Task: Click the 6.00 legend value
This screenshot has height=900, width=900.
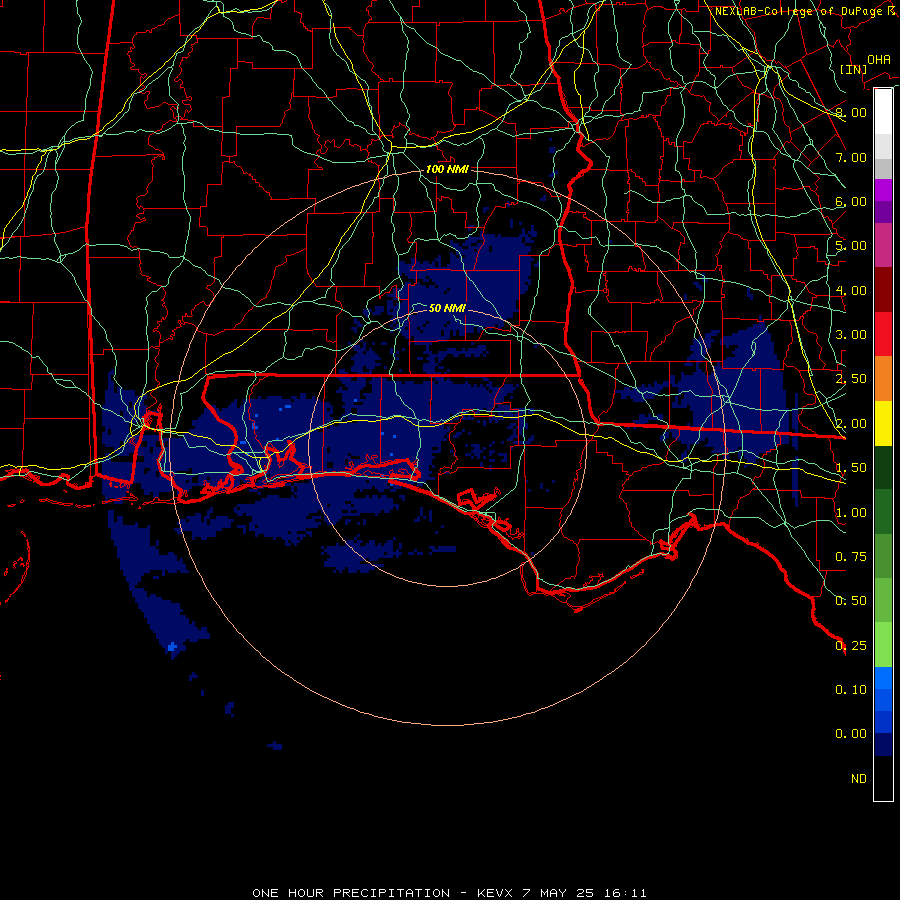Action: coord(851,201)
